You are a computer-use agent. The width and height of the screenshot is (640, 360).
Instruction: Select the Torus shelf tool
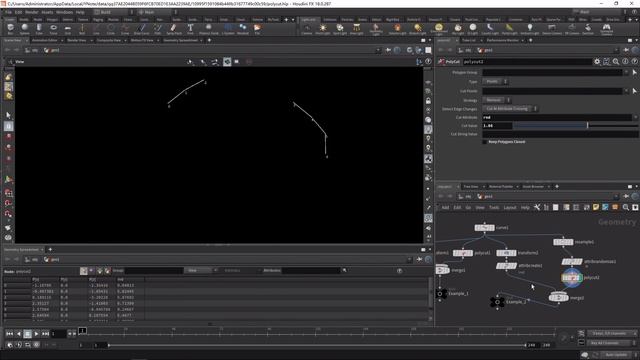[x=53, y=29]
